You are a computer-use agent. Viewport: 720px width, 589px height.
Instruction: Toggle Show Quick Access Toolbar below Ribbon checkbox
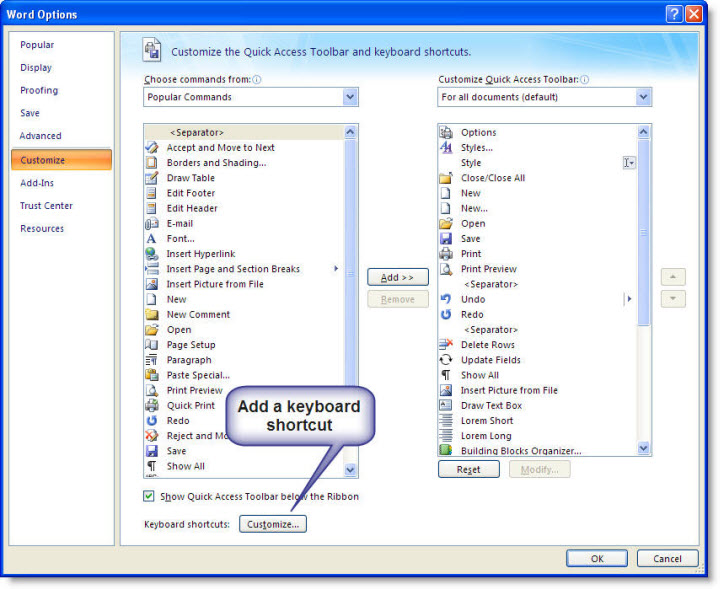[148, 496]
